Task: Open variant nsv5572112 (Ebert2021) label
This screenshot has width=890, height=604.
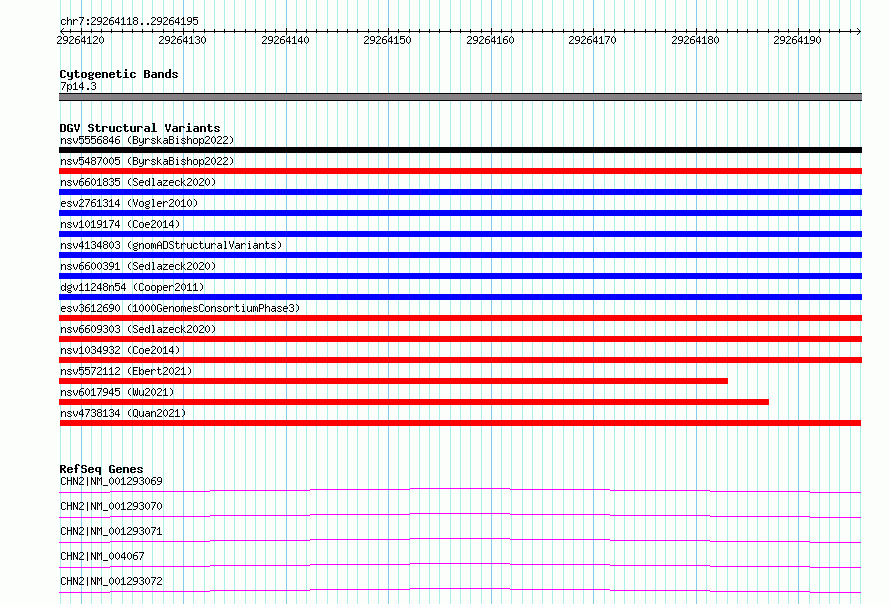Action: pyautogui.click(x=126, y=371)
